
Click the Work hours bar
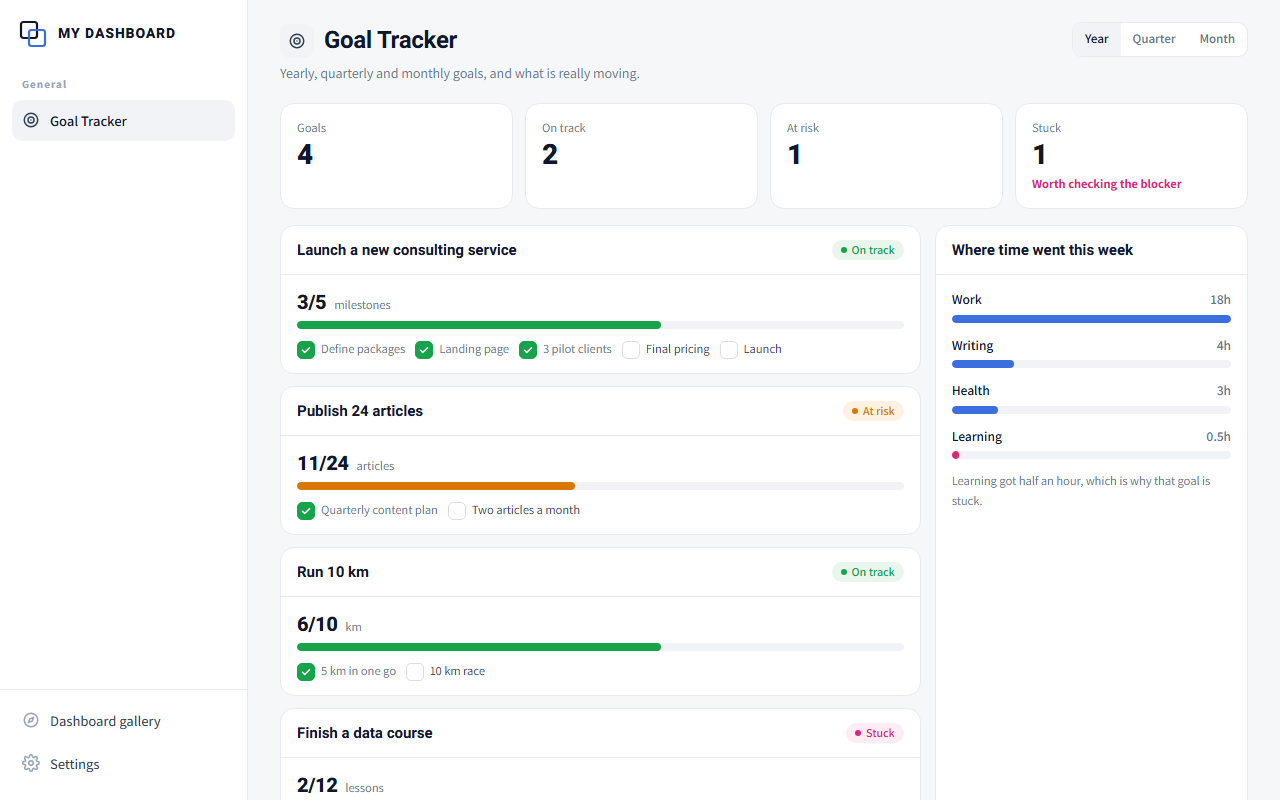(1091, 319)
